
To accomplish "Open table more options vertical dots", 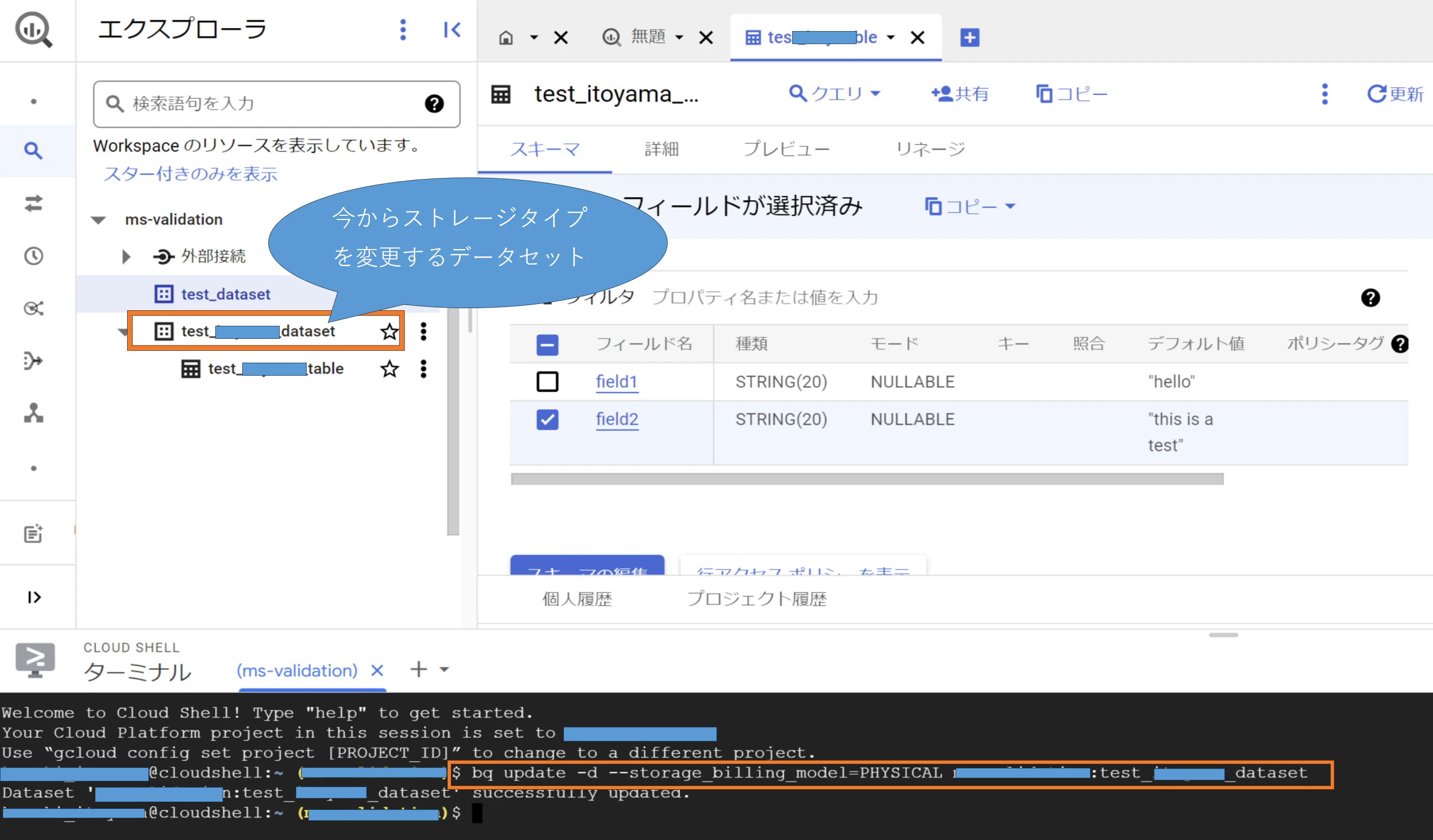I will (1325, 94).
